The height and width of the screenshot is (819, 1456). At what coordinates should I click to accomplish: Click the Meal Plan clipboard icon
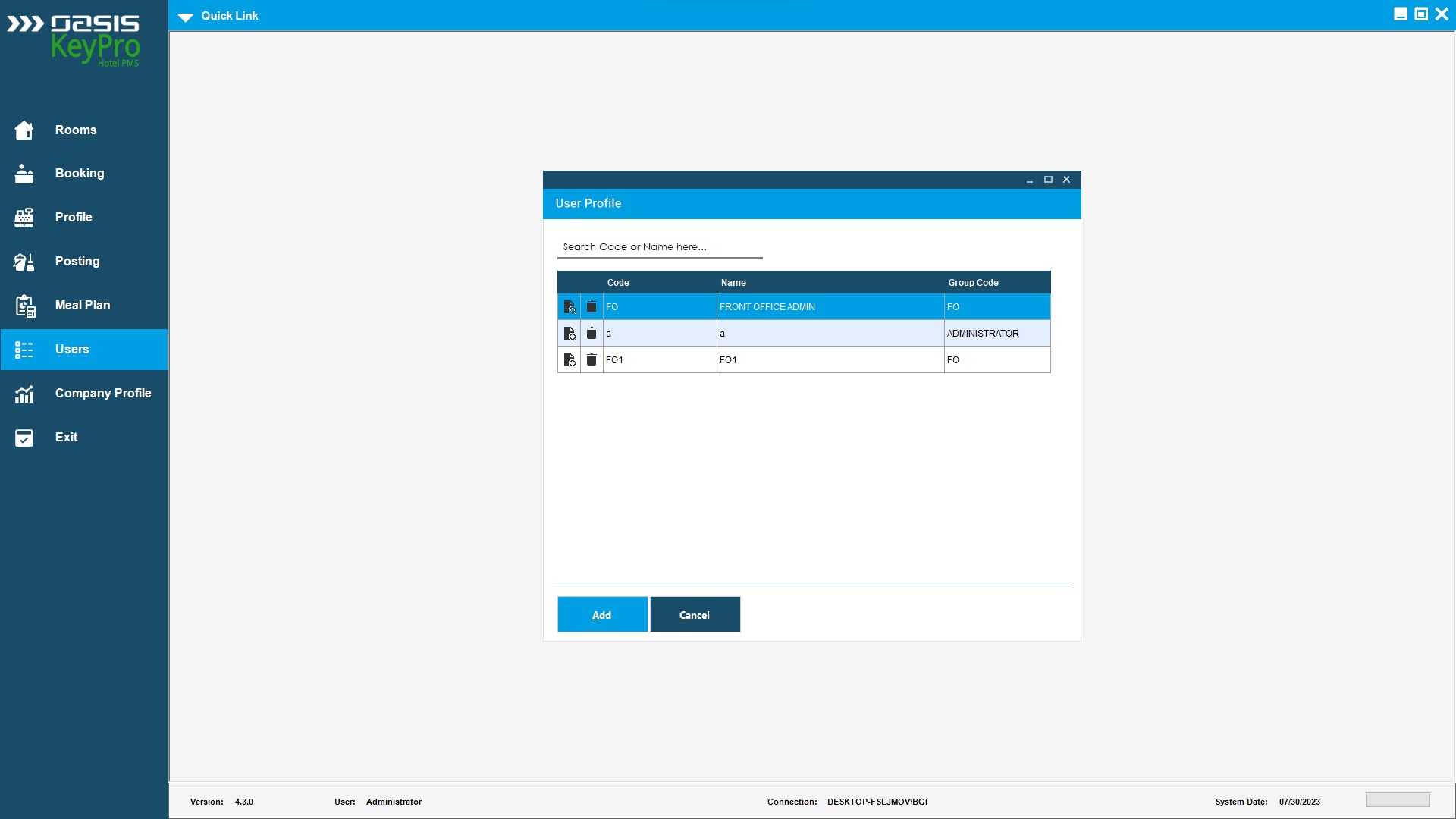pos(24,306)
